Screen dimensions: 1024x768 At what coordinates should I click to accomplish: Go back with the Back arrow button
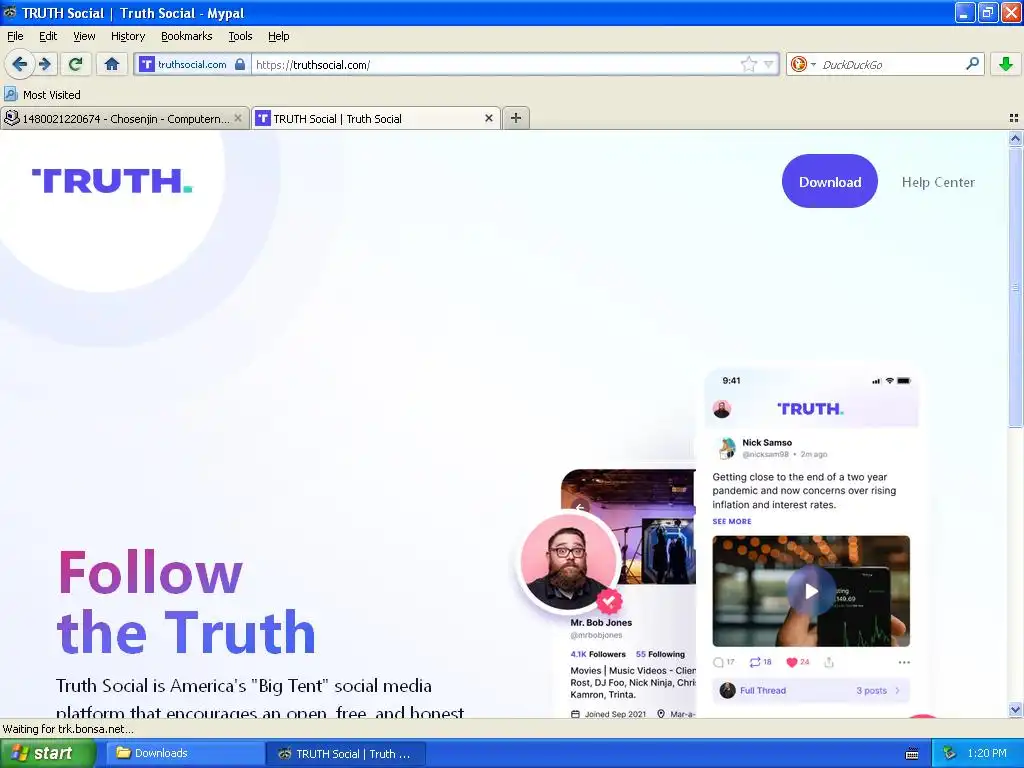[19, 64]
